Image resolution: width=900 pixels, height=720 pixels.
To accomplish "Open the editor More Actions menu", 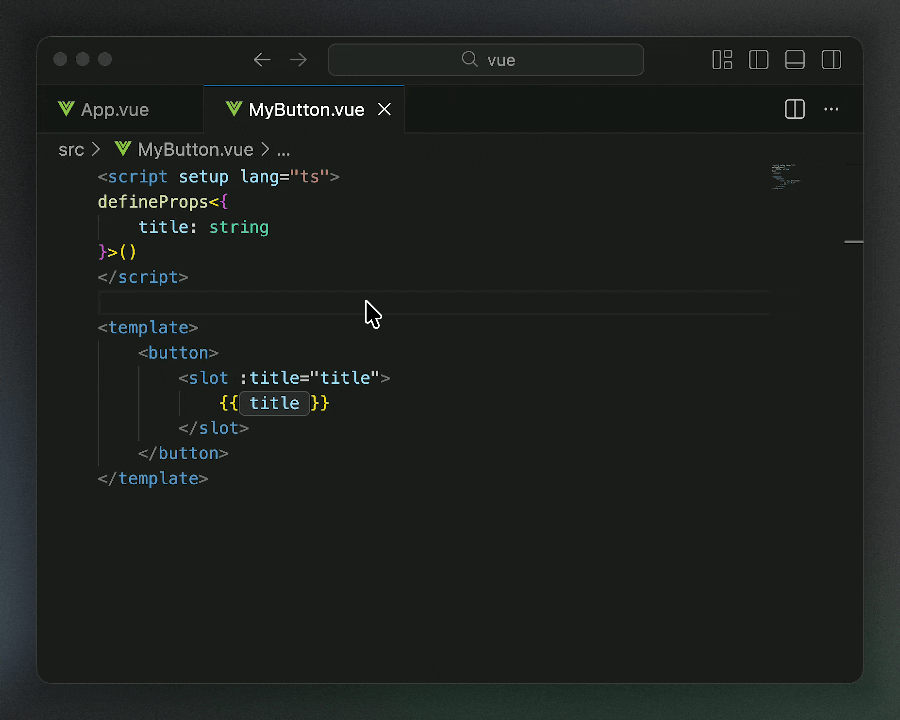I will (831, 109).
